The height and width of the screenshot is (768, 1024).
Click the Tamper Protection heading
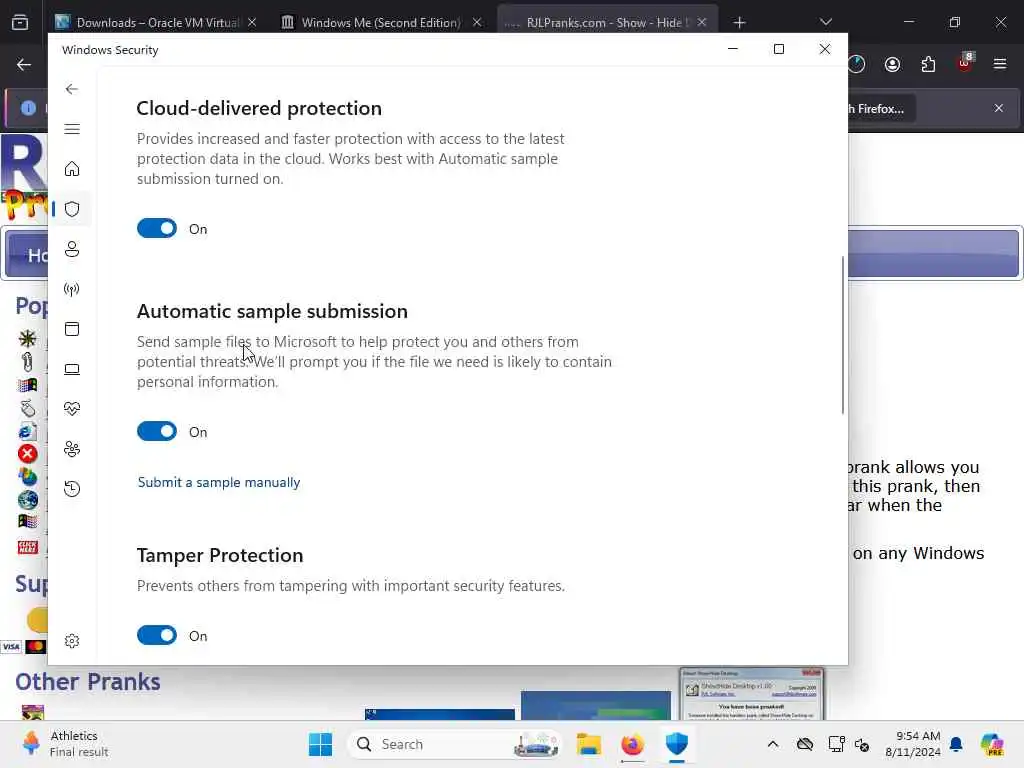[x=219, y=555]
